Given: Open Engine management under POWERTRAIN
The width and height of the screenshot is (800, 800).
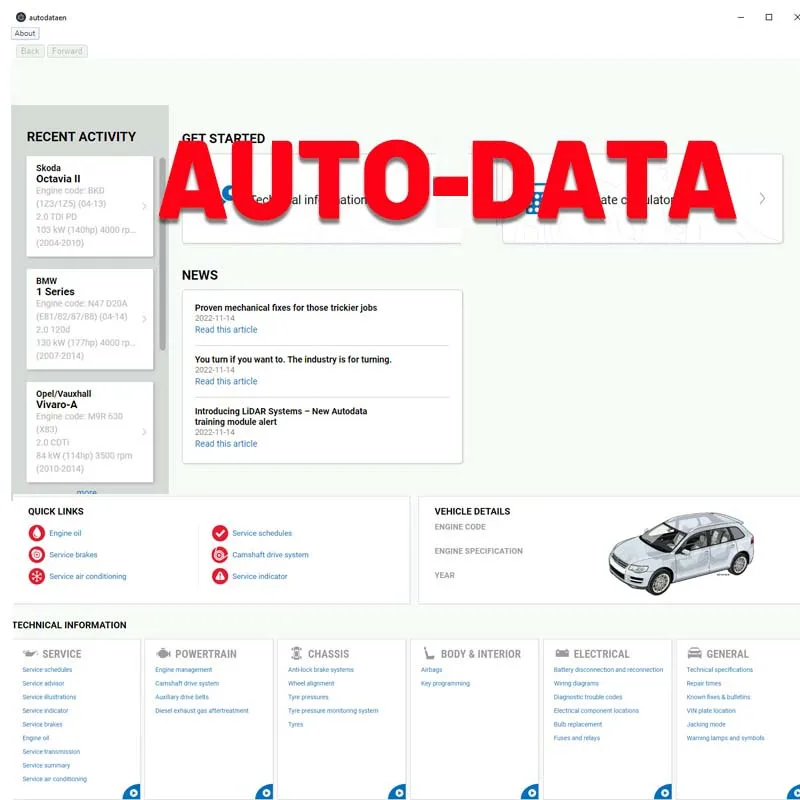Looking at the screenshot, I should coord(184,670).
